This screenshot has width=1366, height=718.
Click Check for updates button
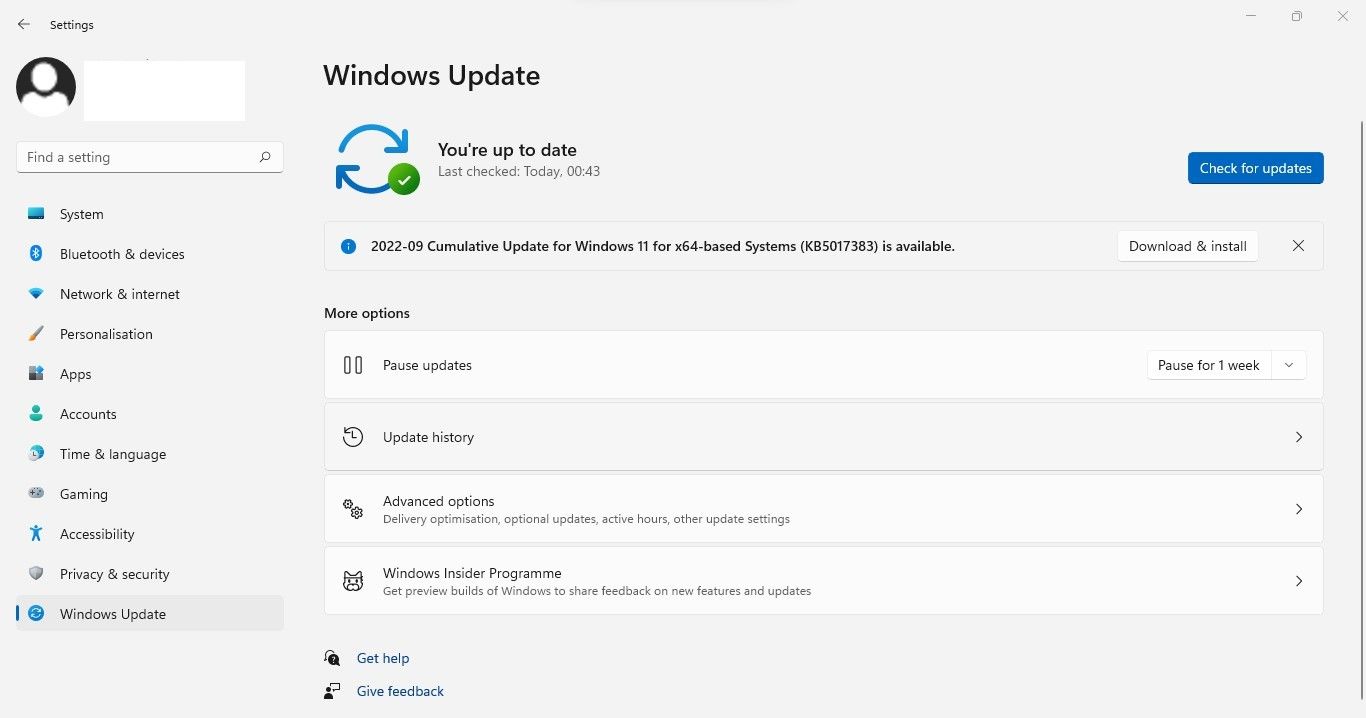1255,168
